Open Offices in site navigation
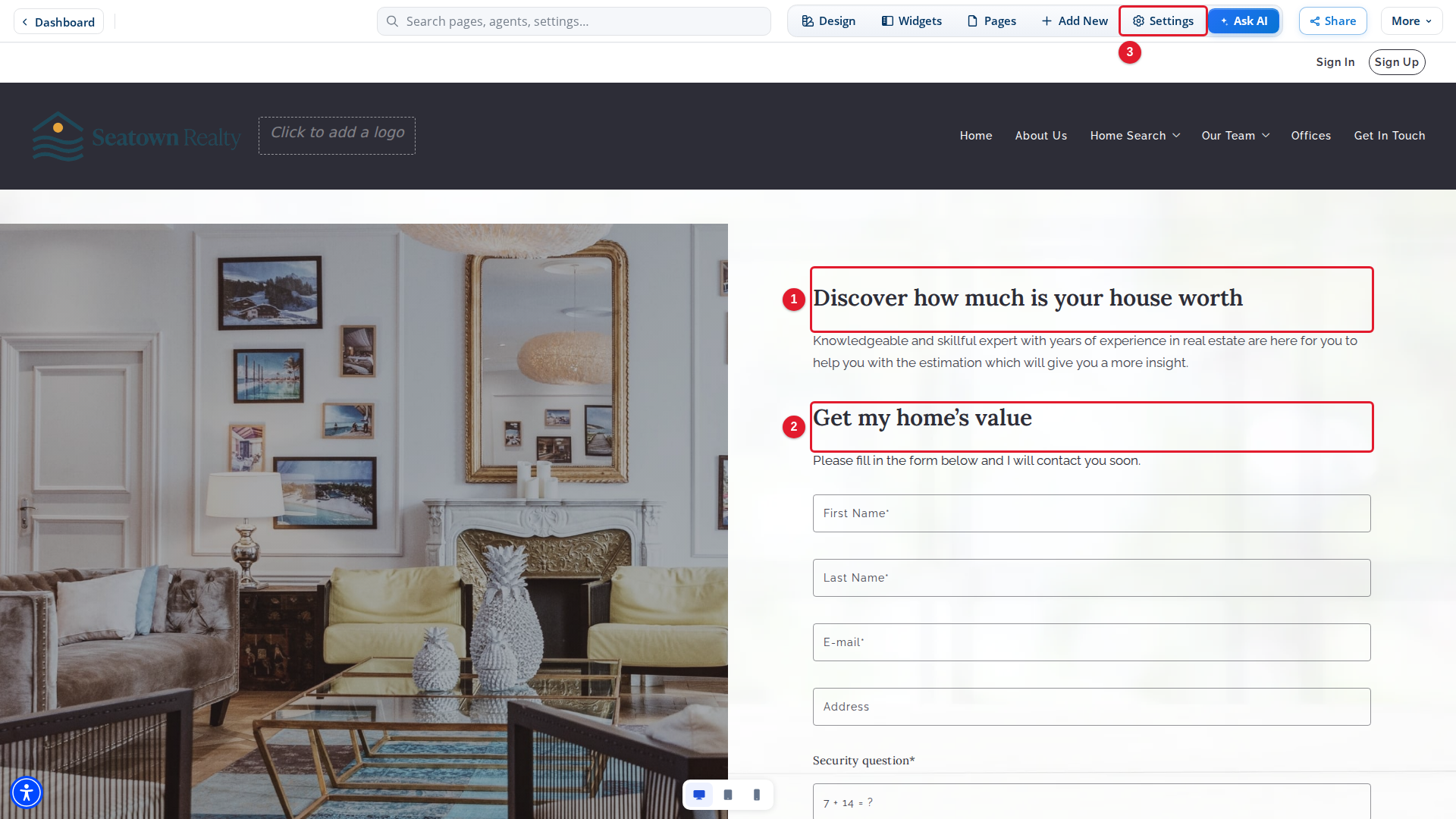Image resolution: width=1456 pixels, height=819 pixels. 1310,136
